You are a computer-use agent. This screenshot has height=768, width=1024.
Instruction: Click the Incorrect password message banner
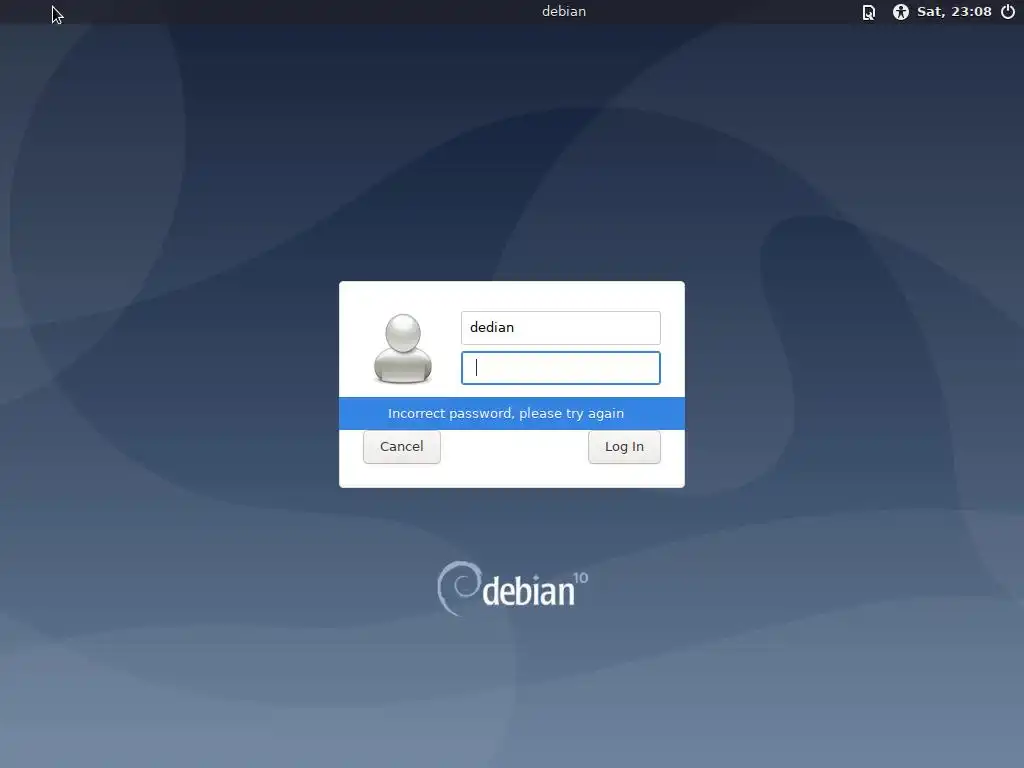511,413
